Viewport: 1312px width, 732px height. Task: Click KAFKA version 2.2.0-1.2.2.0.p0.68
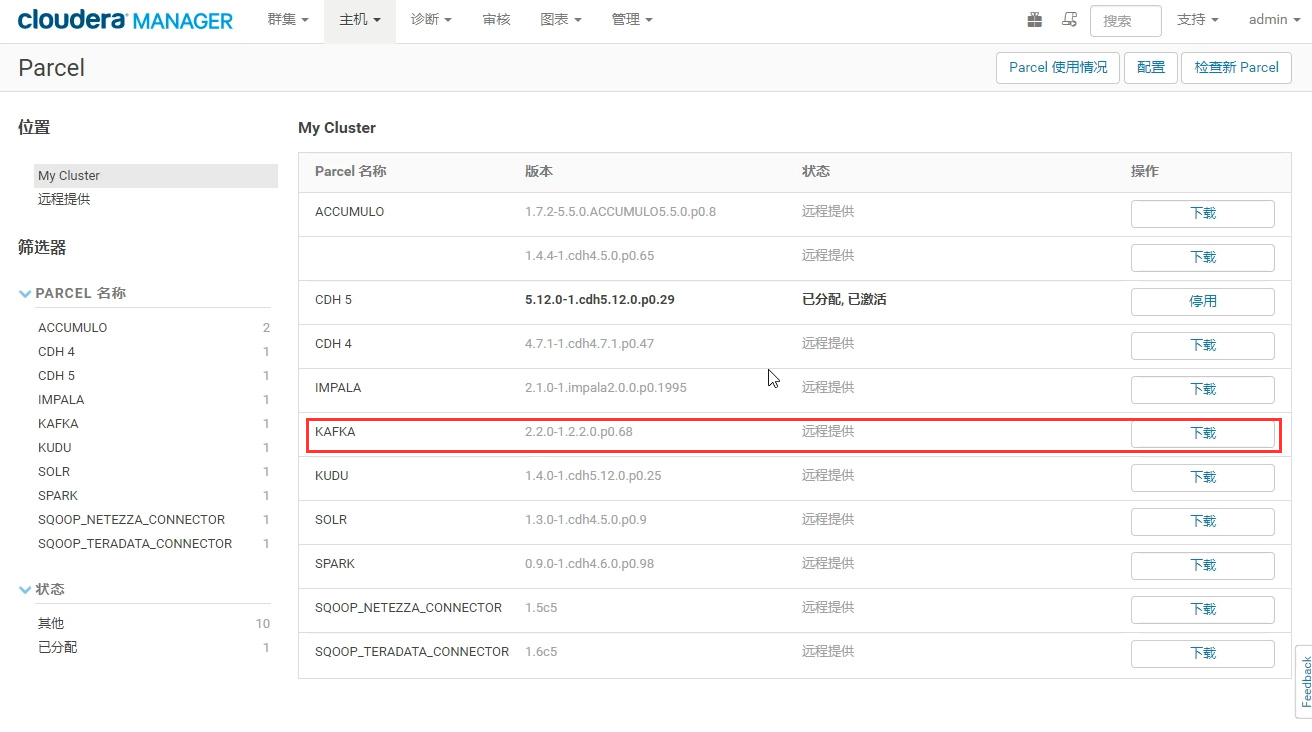579,432
